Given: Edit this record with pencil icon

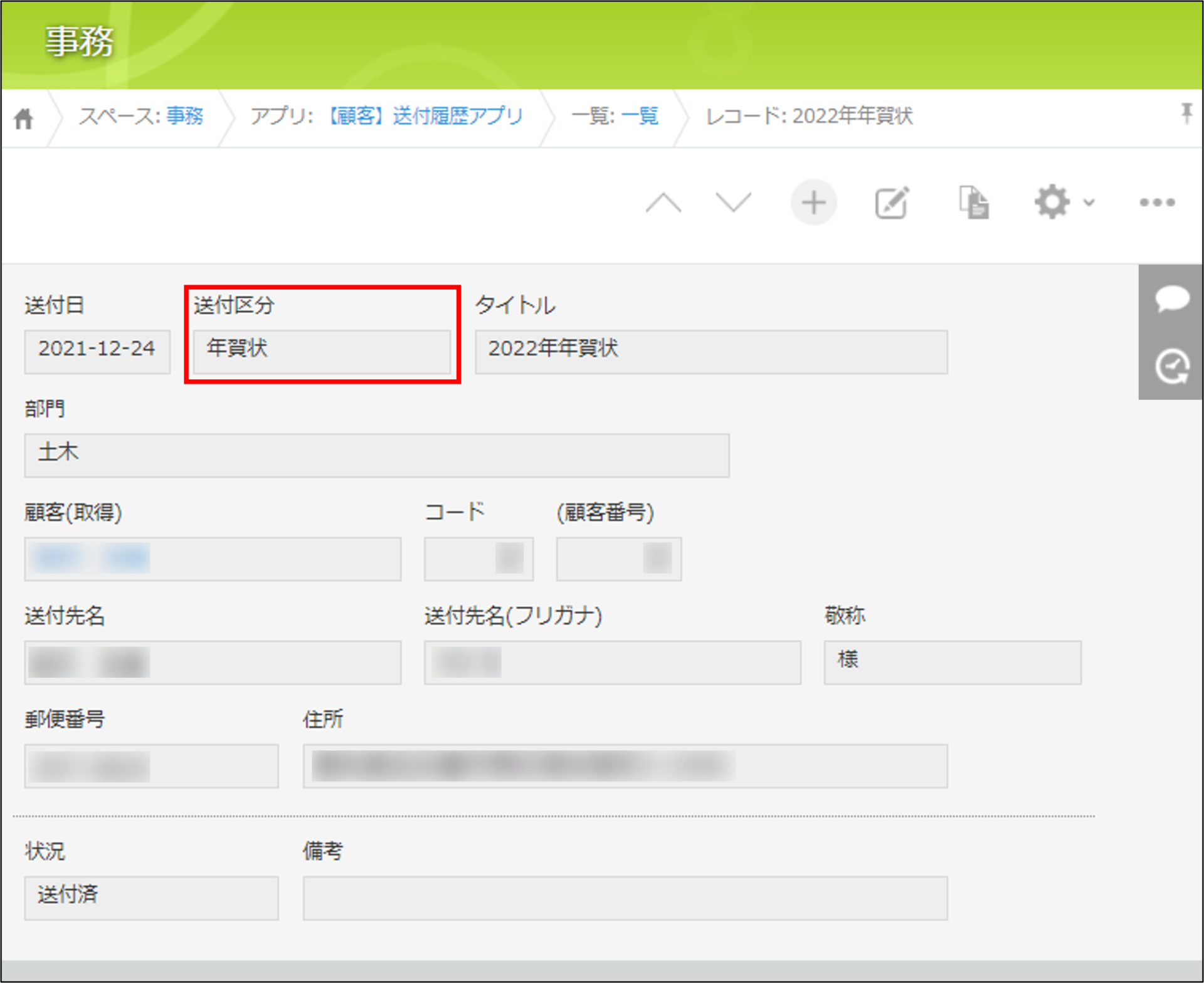Looking at the screenshot, I should coord(892,202).
